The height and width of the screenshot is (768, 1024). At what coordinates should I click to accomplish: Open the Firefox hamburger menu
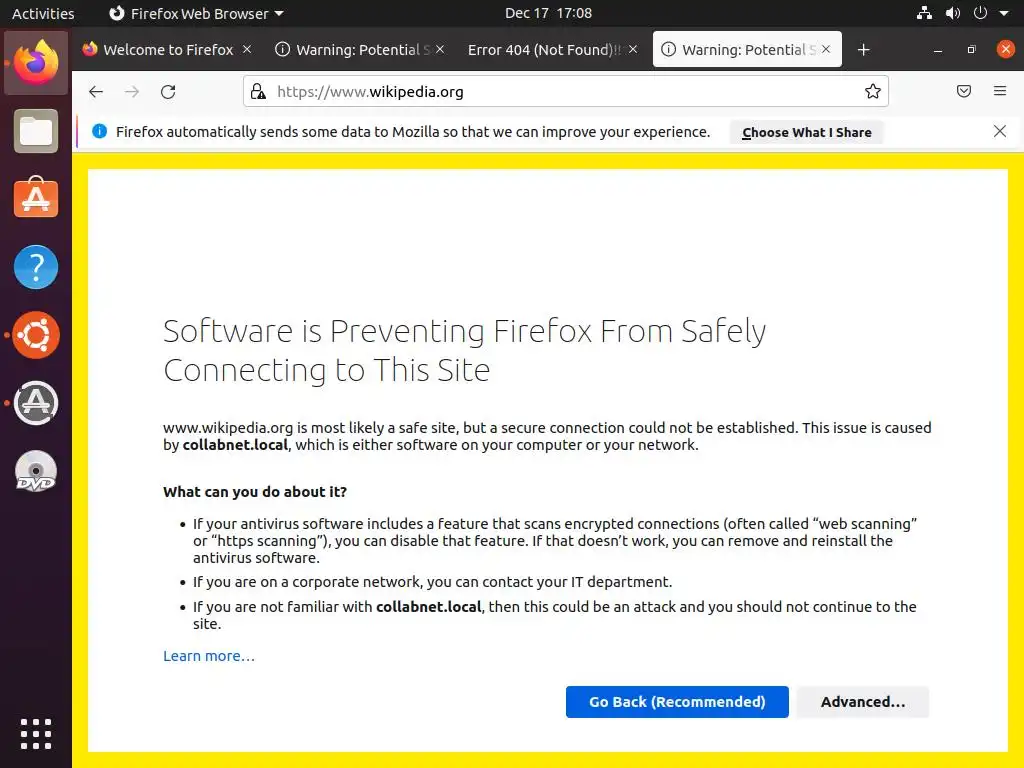pos(1000,92)
